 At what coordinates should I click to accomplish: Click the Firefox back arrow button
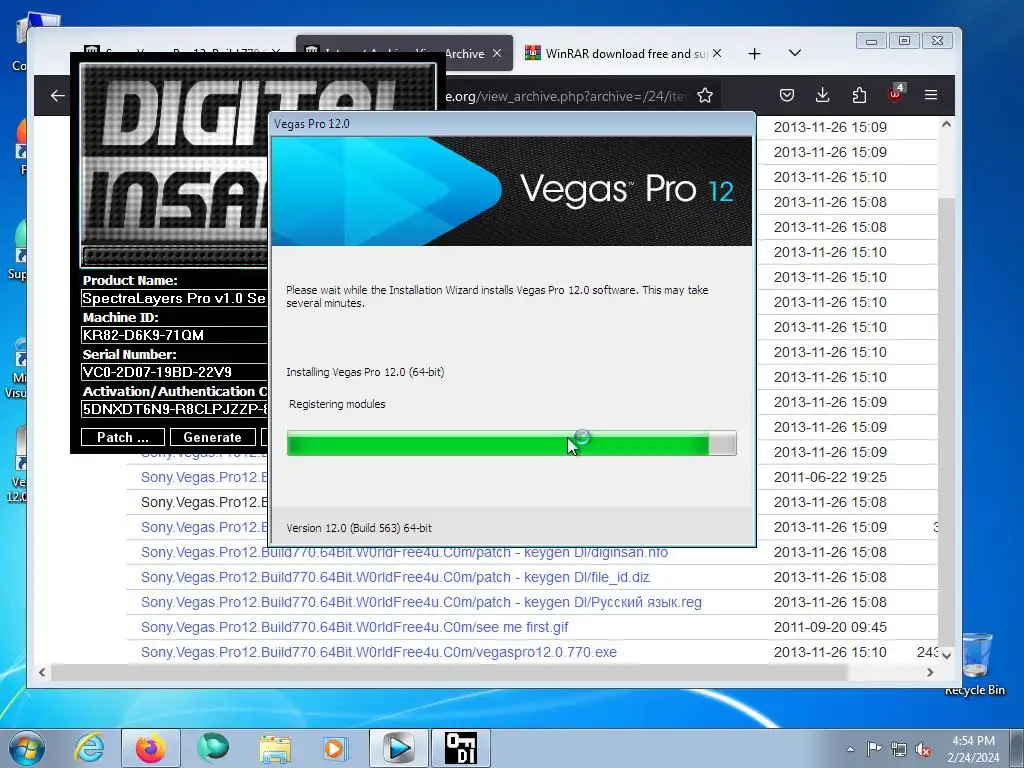(57, 96)
